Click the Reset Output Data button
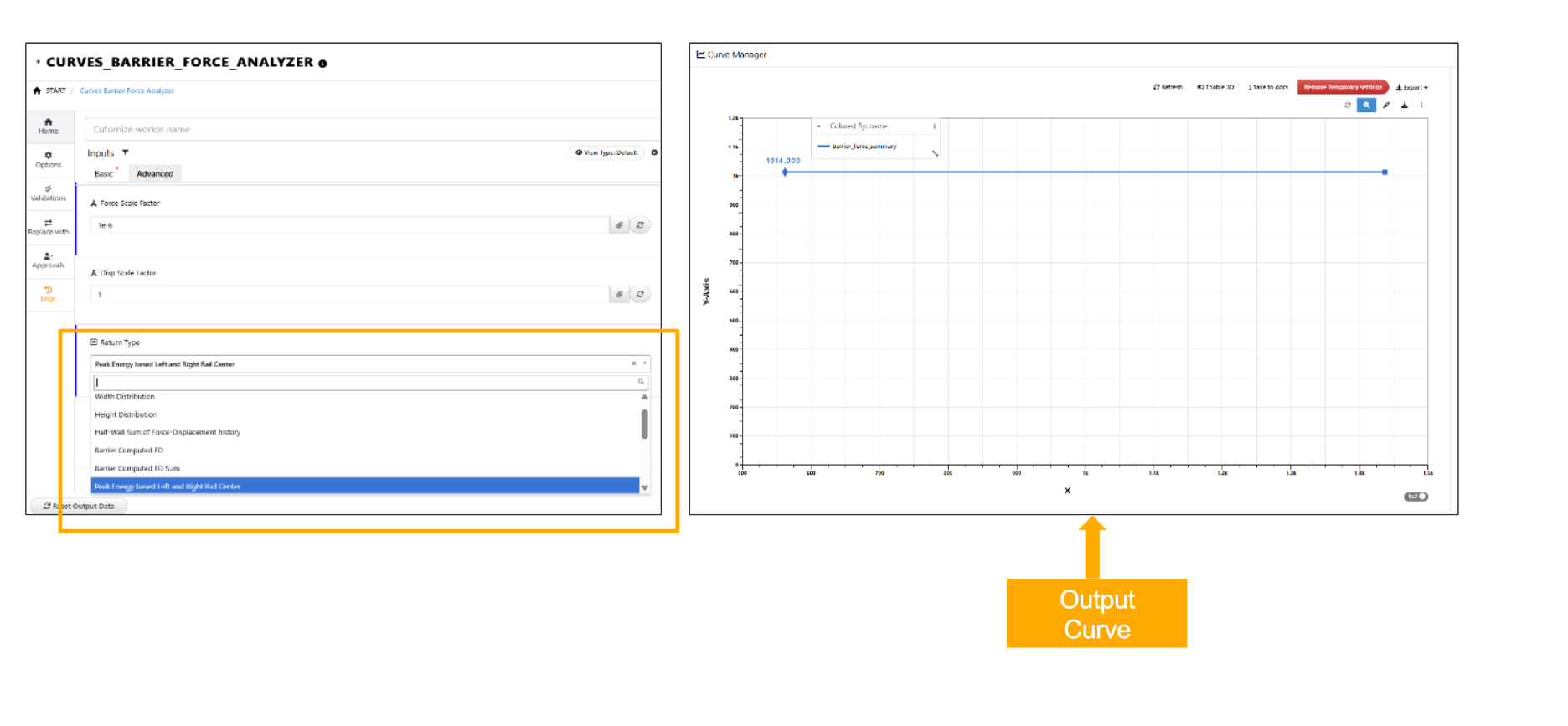1568x726 pixels. point(79,506)
